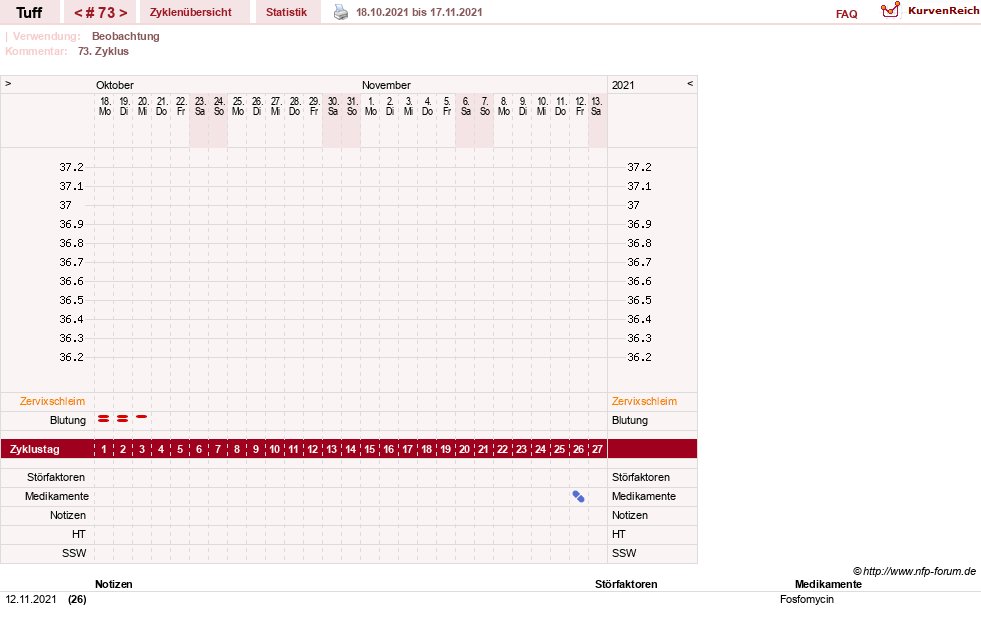Select date column 13. Sa
This screenshot has width=981, height=623.
click(596, 106)
